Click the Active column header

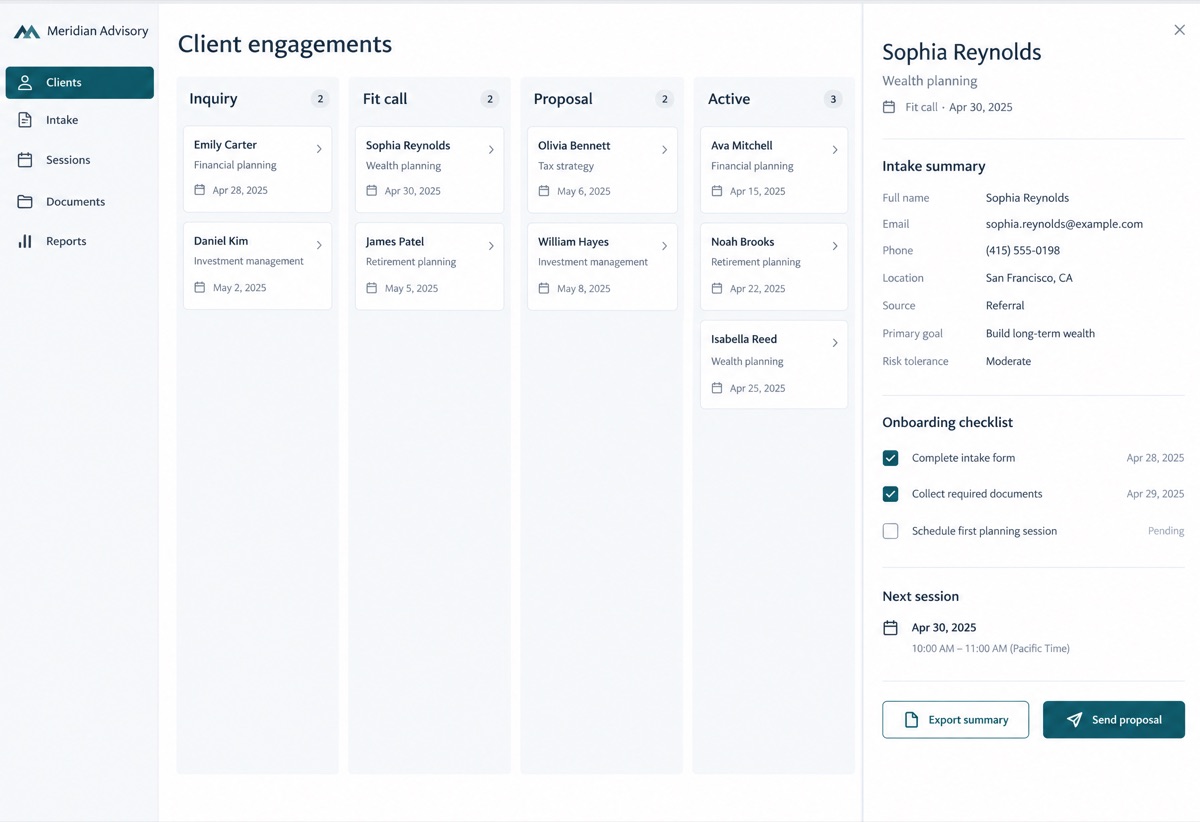pyautogui.click(x=729, y=99)
